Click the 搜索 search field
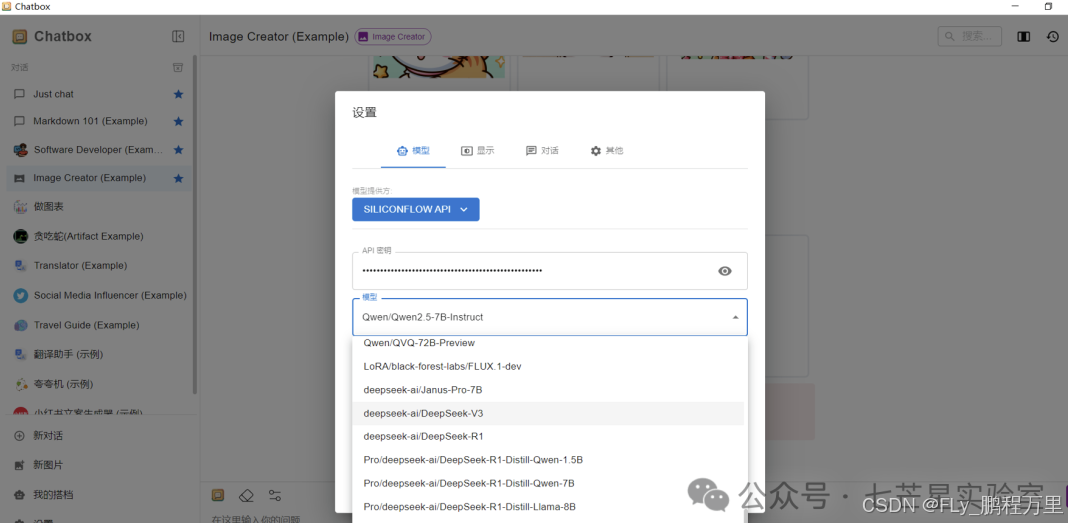 click(970, 36)
